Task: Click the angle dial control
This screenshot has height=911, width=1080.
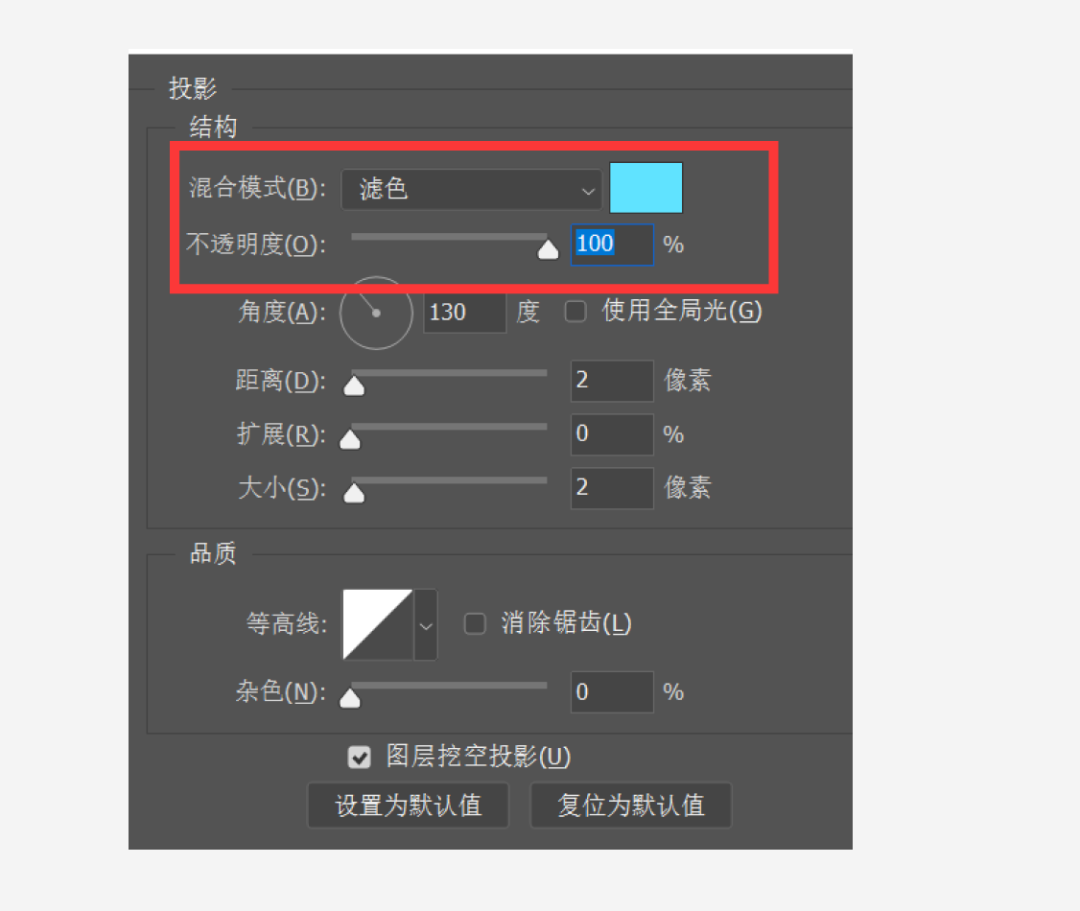Action: (x=376, y=313)
